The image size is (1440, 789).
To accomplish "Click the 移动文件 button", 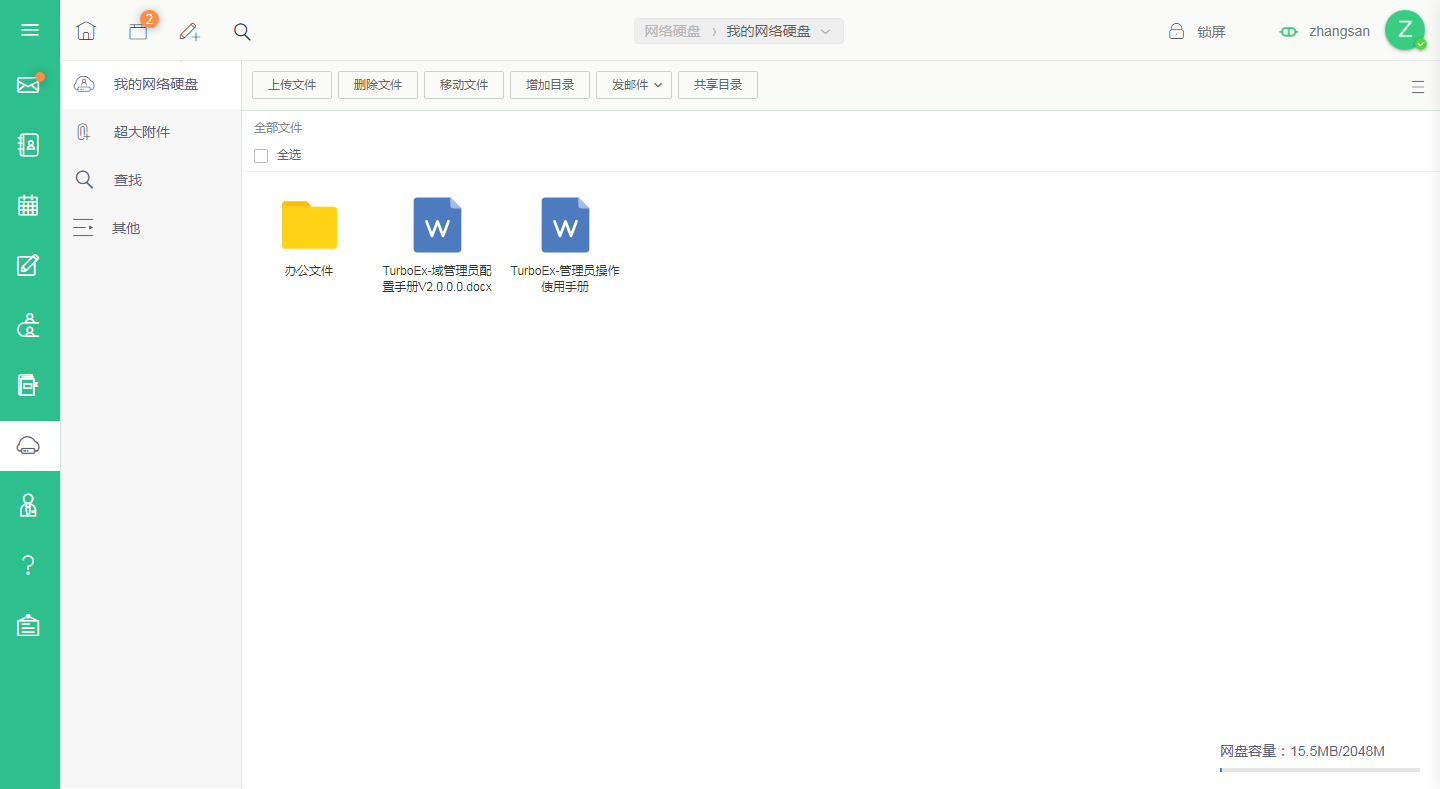I will [x=464, y=85].
